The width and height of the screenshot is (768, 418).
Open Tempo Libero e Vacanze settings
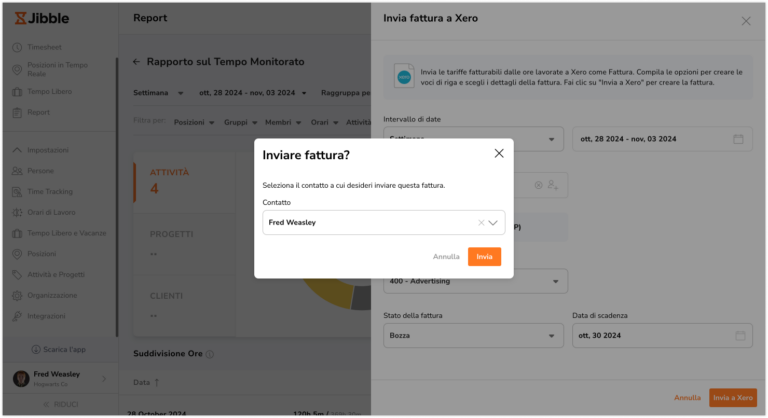[67, 233]
